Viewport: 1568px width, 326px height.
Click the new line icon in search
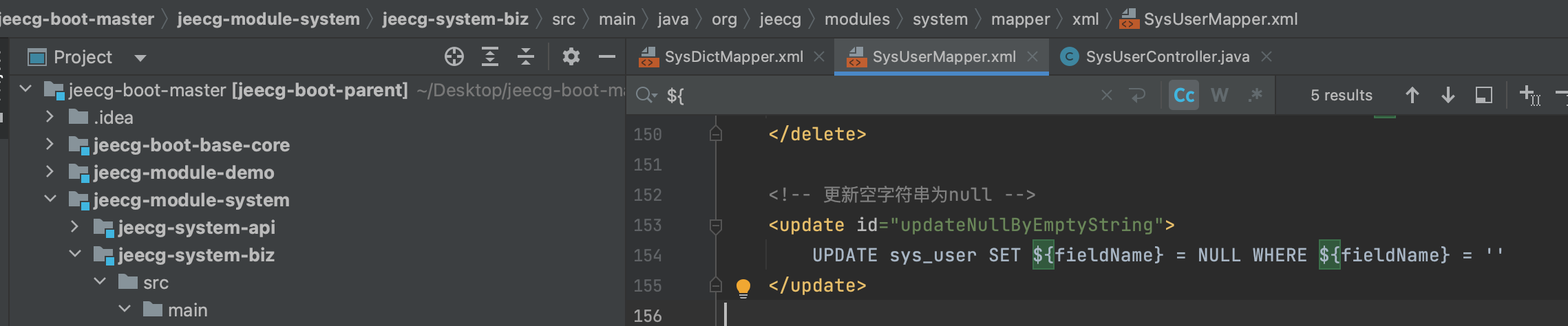1137,95
